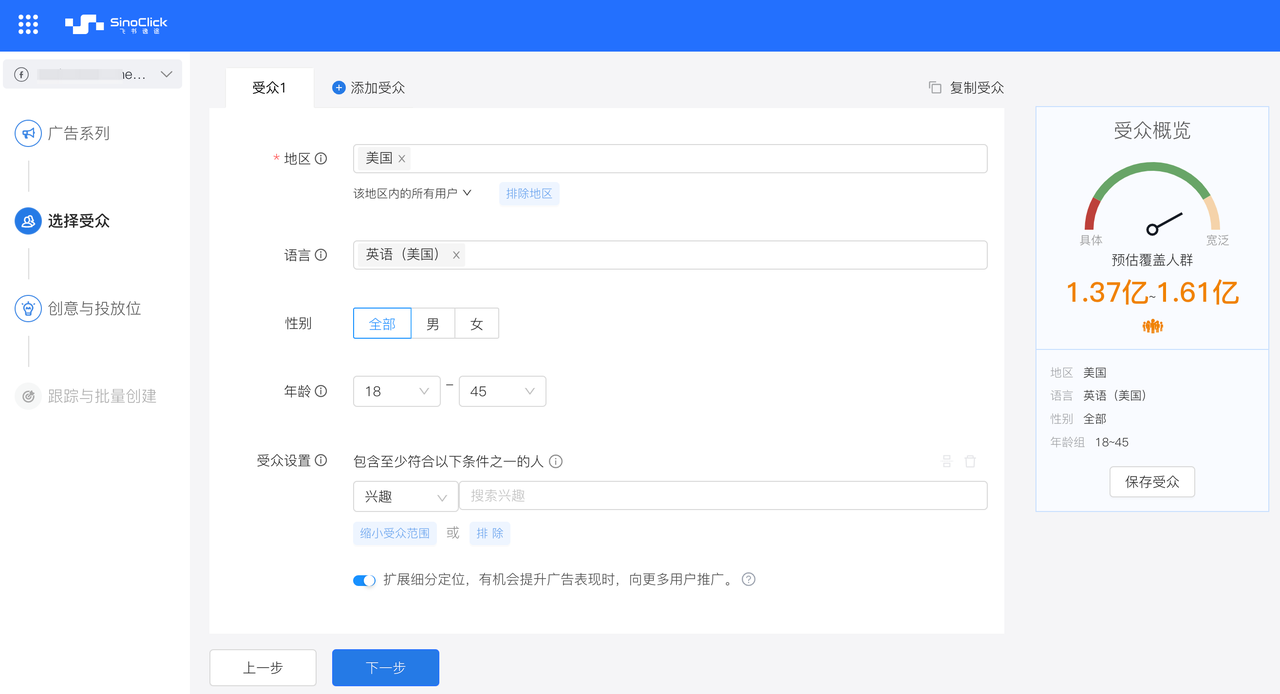Click the plus icon for 添加受众

(x=338, y=88)
